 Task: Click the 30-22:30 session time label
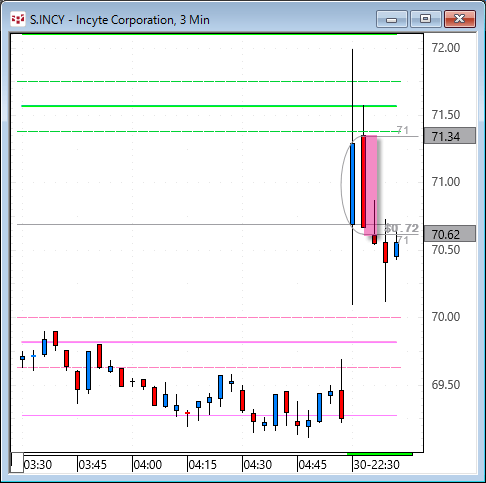pos(376,464)
